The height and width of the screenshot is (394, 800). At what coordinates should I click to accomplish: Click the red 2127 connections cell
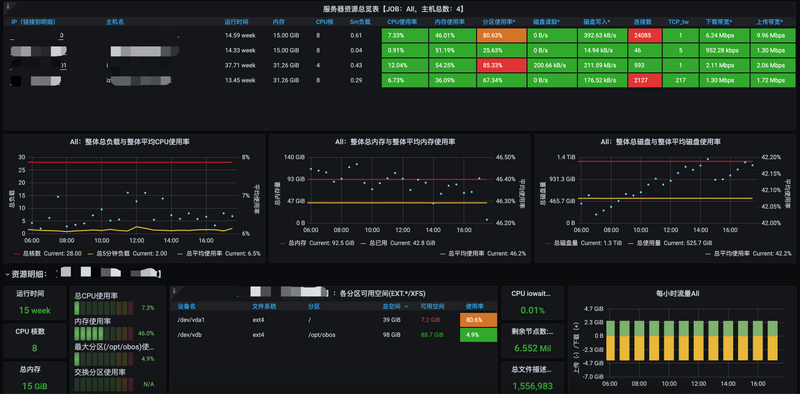pyautogui.click(x=645, y=80)
